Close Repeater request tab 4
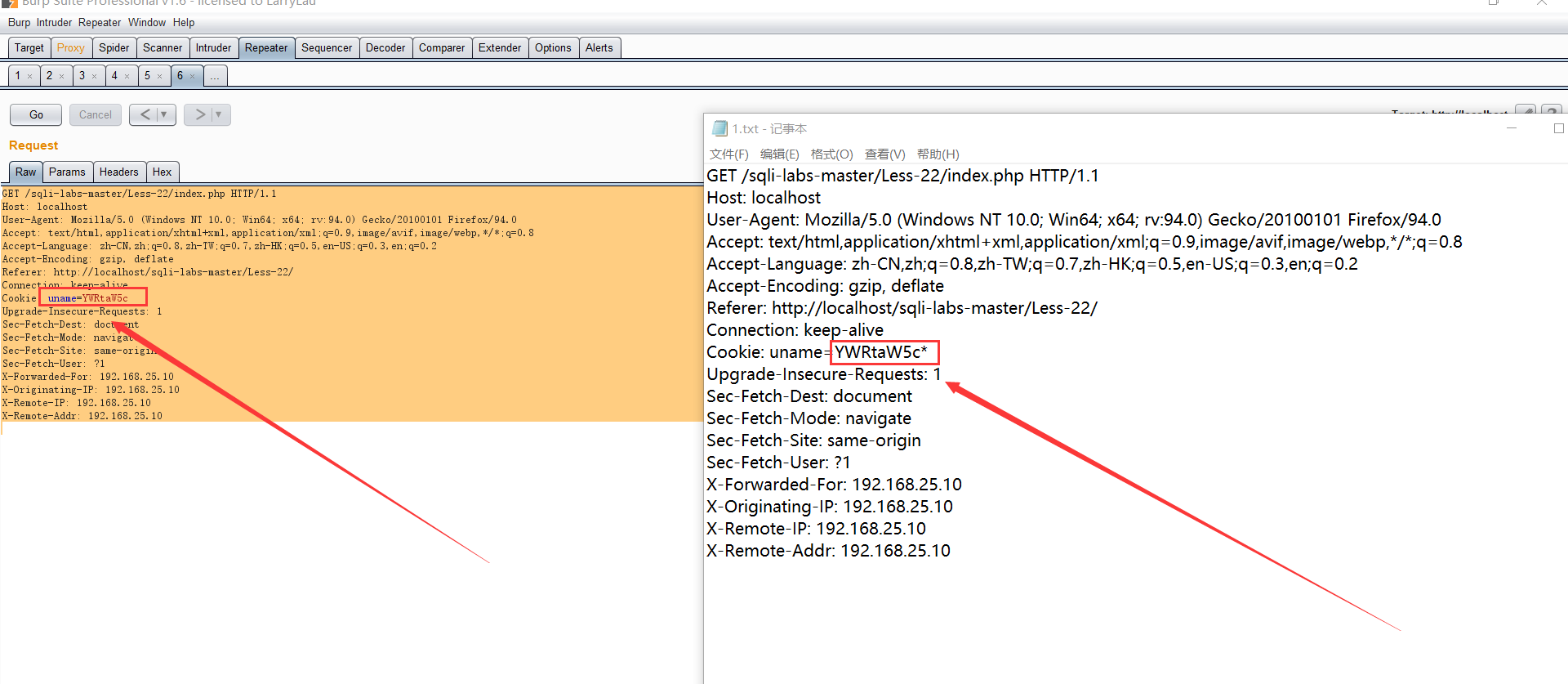The height and width of the screenshot is (684, 1568). click(x=127, y=76)
